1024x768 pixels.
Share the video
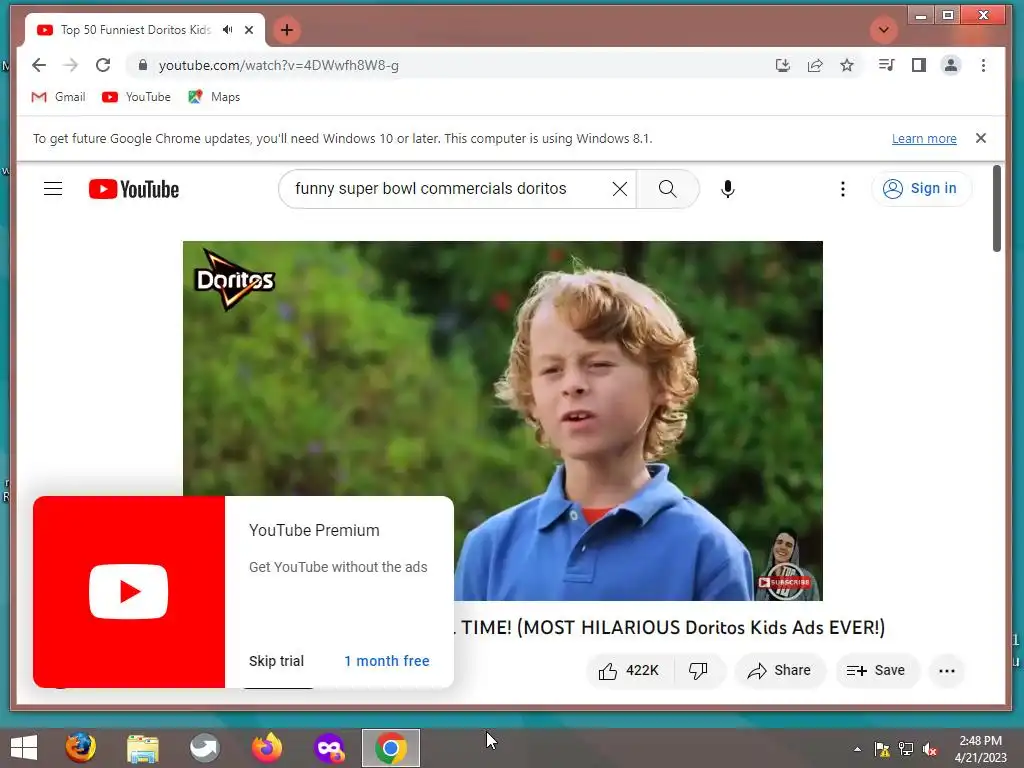[x=779, y=671]
